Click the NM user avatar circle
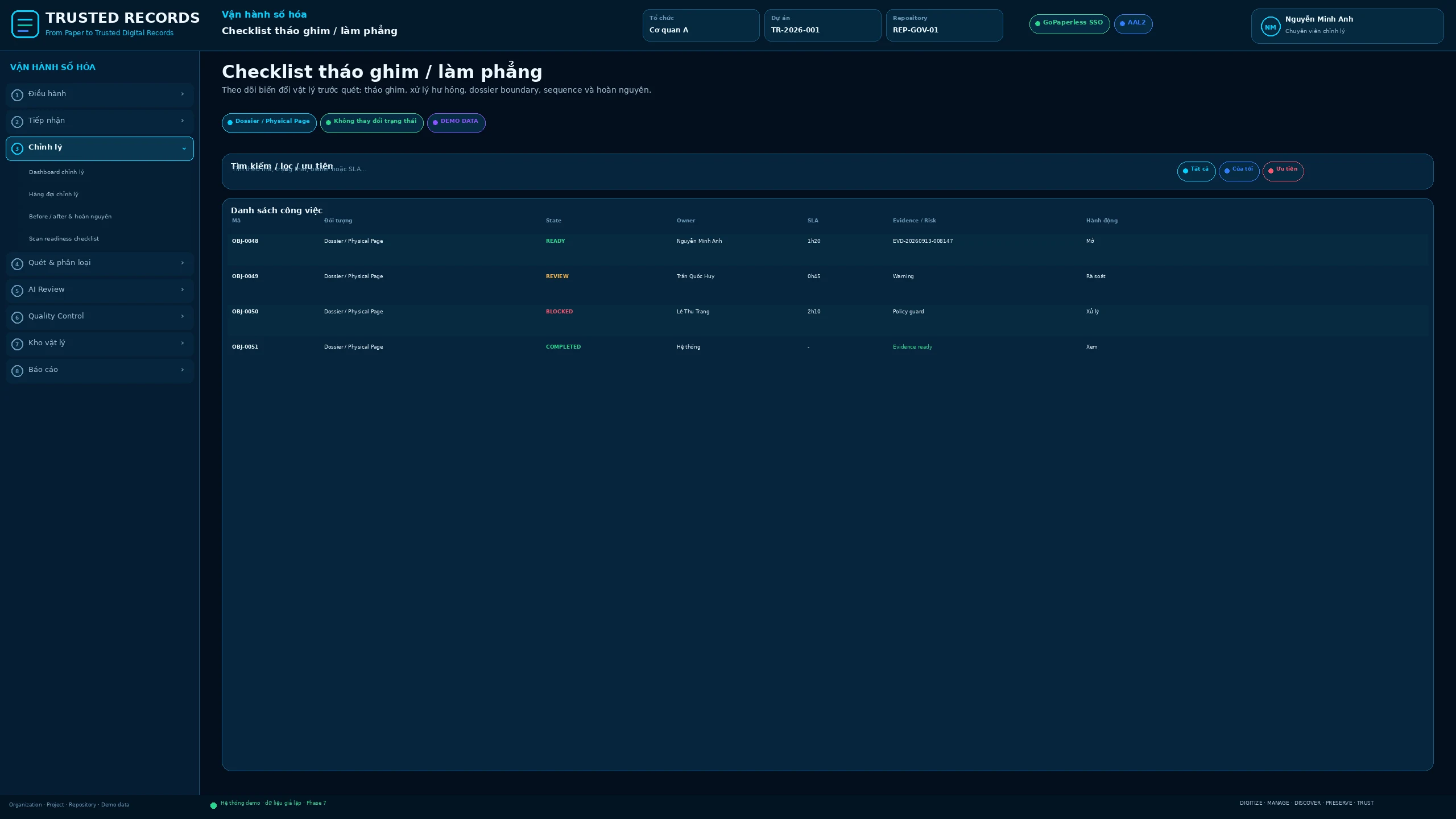This screenshot has height=819, width=1456. pyautogui.click(x=1270, y=27)
